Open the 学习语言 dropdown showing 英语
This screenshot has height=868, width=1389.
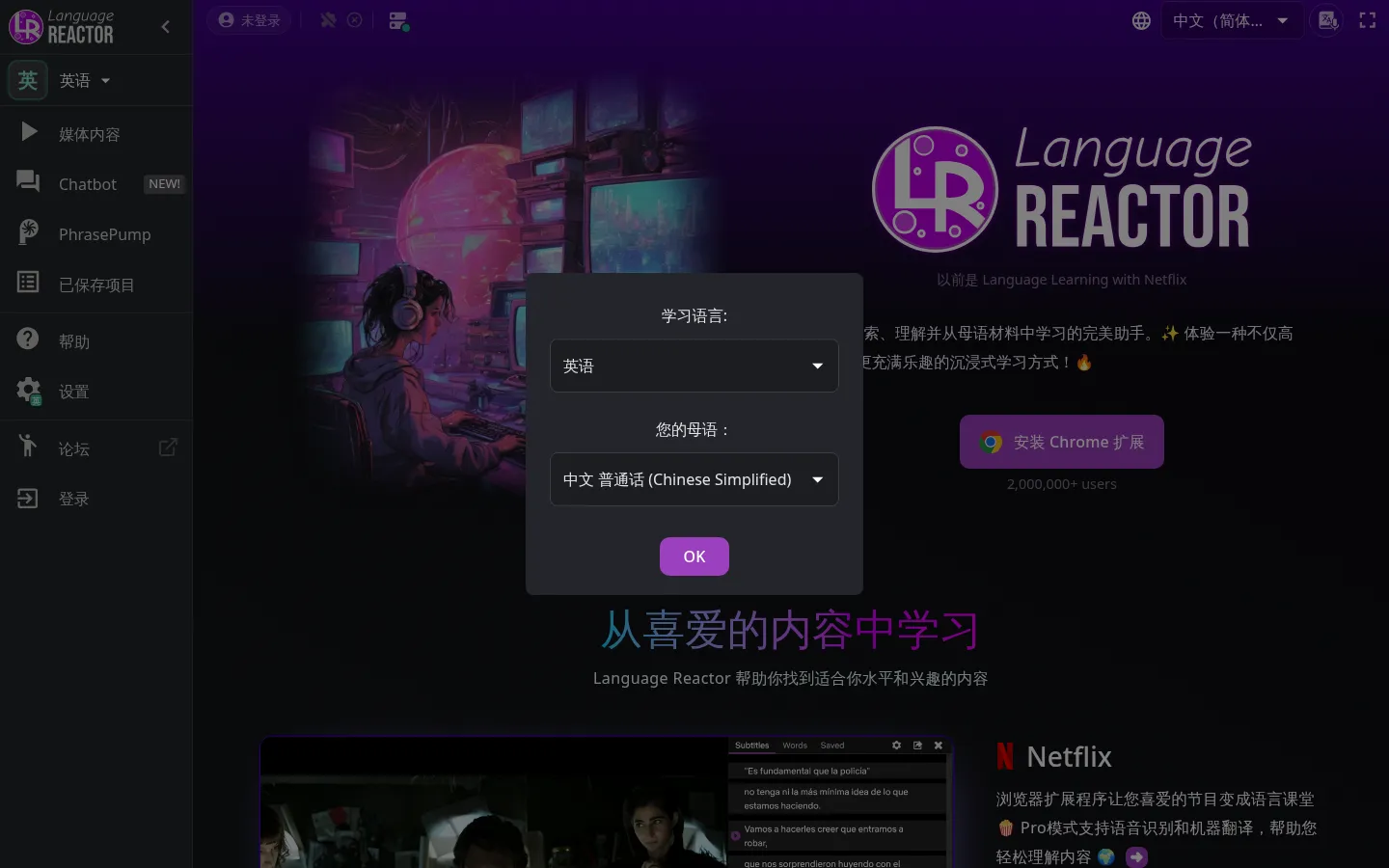coord(694,366)
